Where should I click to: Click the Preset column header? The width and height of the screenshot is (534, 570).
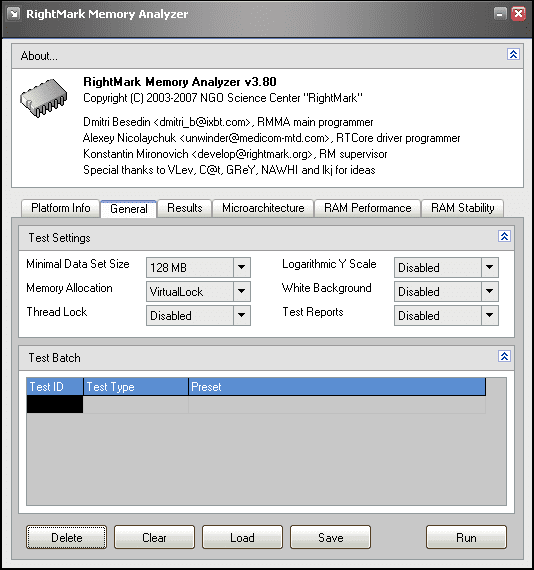[x=337, y=387]
